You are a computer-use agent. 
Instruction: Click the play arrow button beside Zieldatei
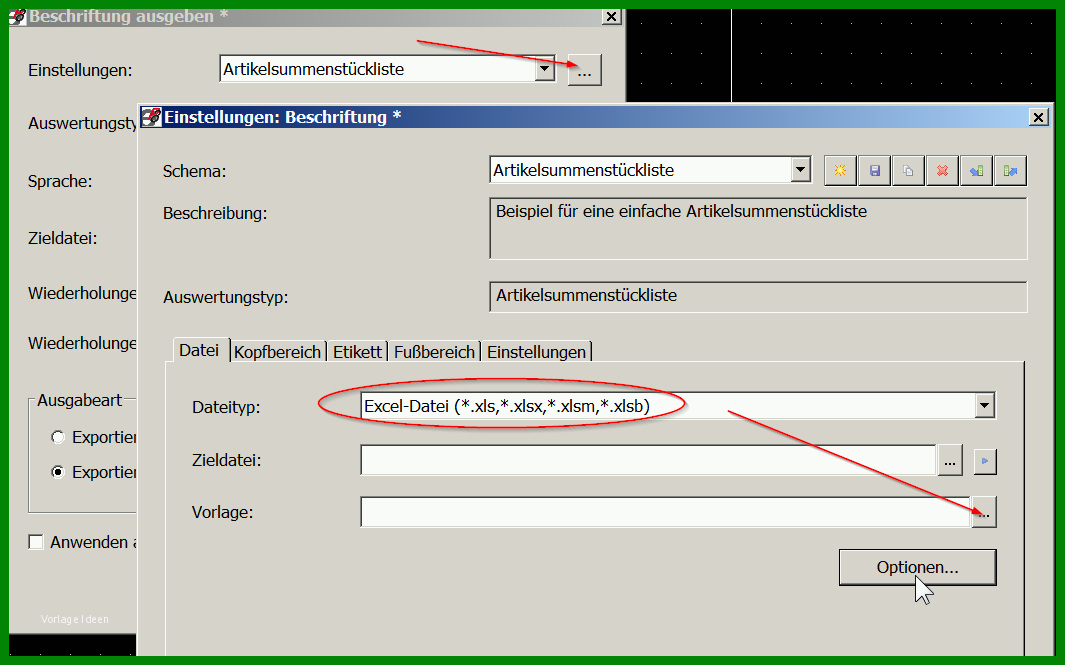tap(985, 461)
